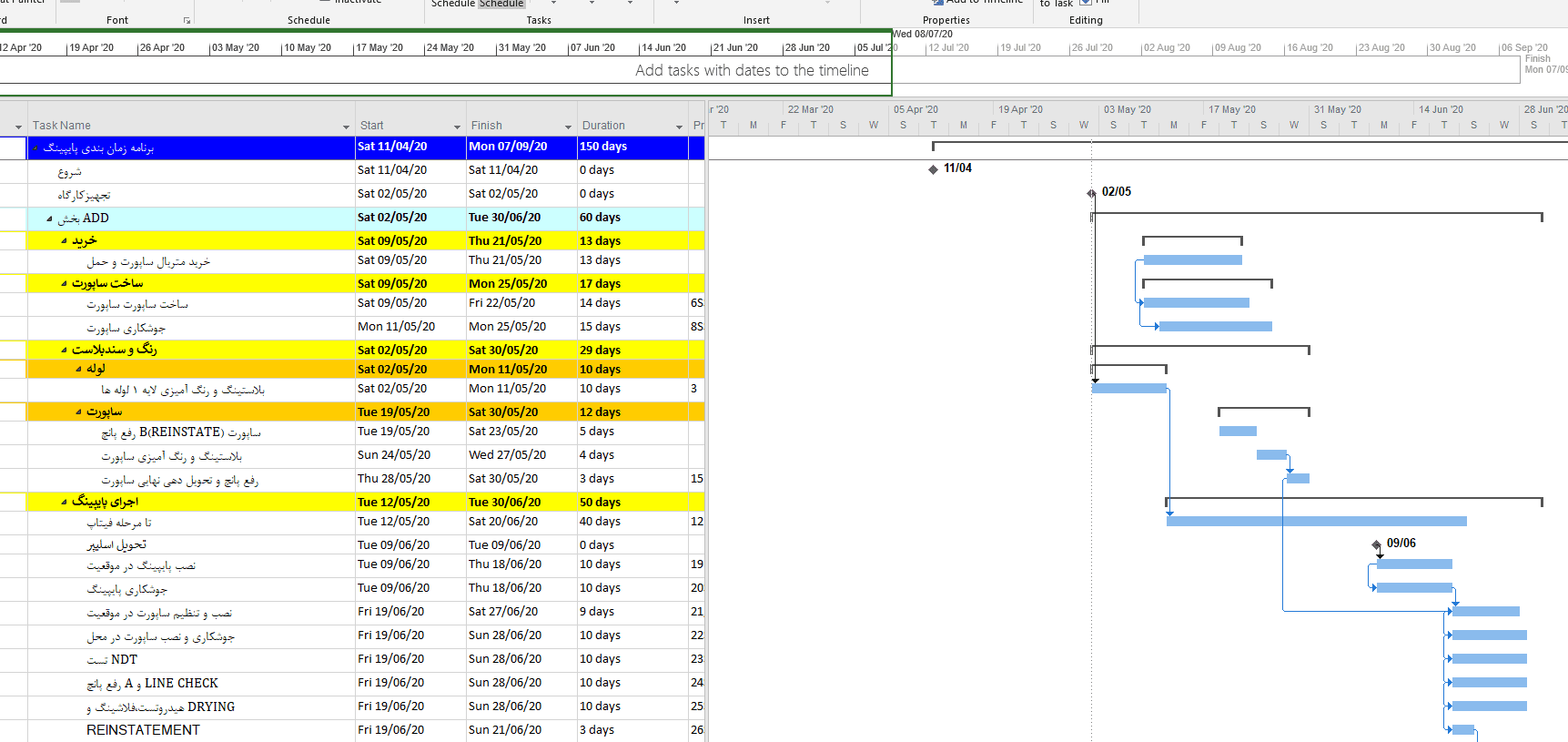1568x742 pixels.
Task: Collapse the اجرای پایپینگ summary task
Action: point(64,503)
